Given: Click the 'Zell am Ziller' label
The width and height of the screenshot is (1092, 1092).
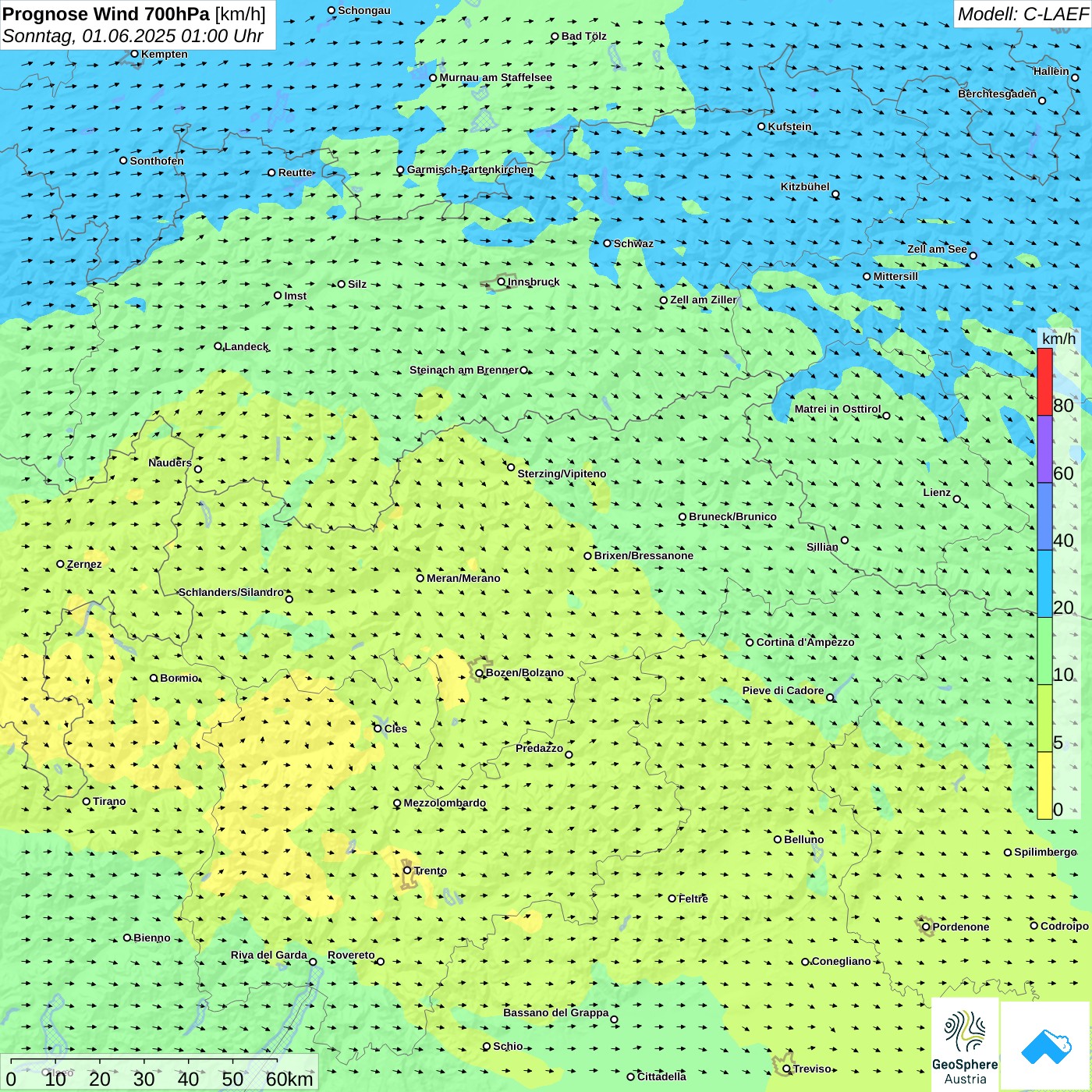Looking at the screenshot, I should tap(703, 300).
